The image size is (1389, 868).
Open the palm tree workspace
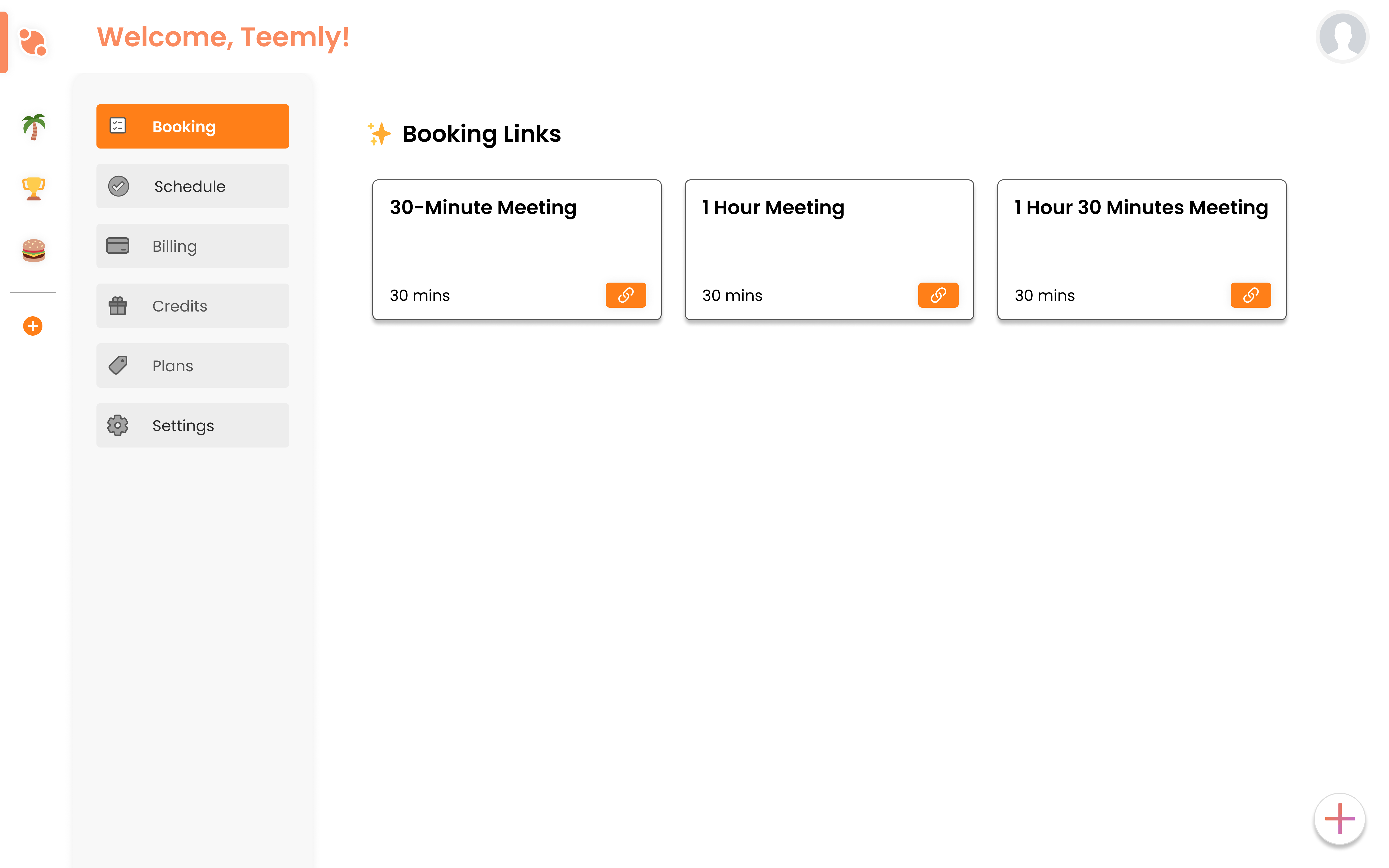[33, 127]
